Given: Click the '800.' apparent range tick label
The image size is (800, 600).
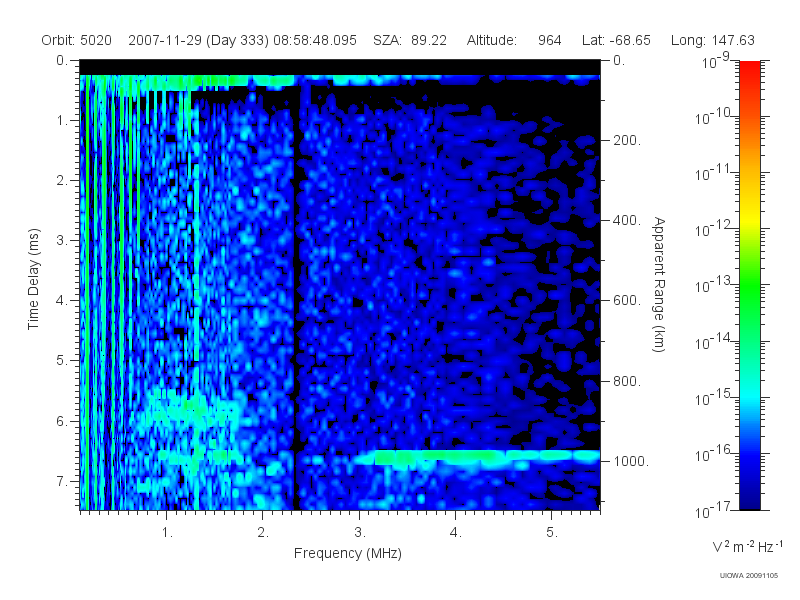Looking at the screenshot, I should (x=627, y=381).
